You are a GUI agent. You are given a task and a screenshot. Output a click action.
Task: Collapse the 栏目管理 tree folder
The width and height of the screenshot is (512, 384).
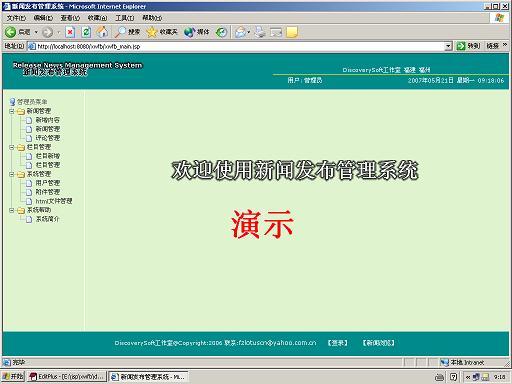[12, 147]
